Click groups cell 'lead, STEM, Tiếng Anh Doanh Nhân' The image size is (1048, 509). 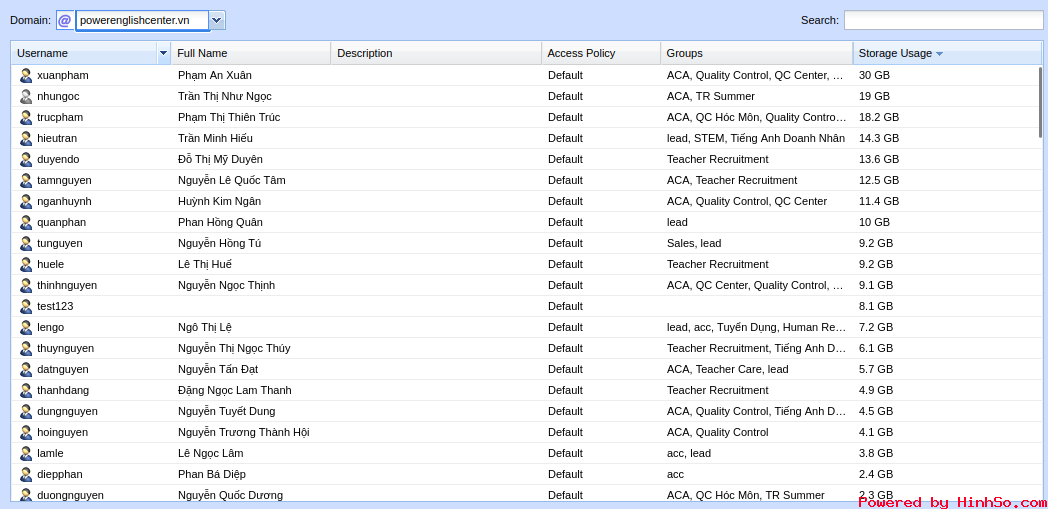pyautogui.click(x=756, y=138)
